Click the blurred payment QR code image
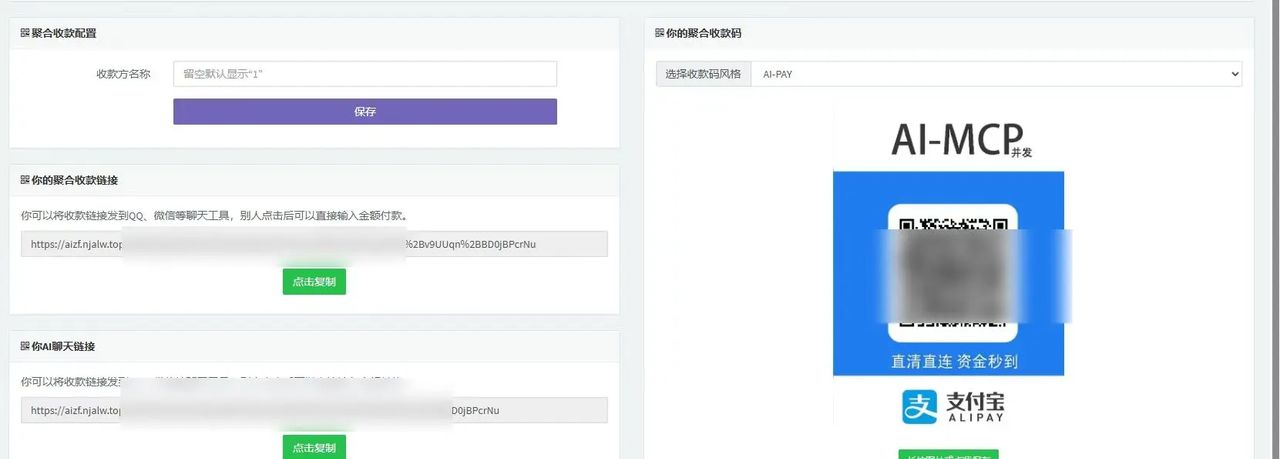 pyautogui.click(x=953, y=274)
